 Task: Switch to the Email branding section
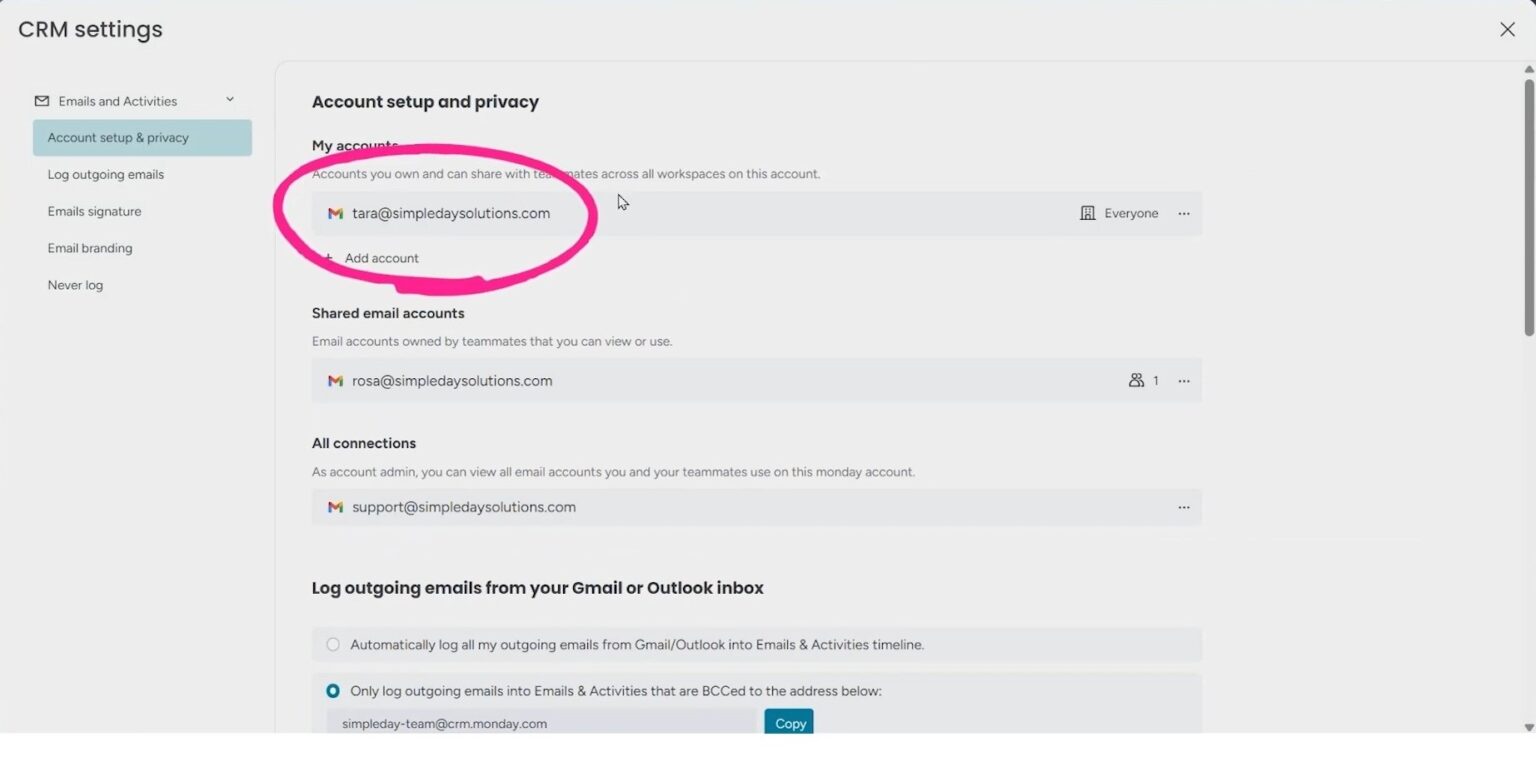90,248
